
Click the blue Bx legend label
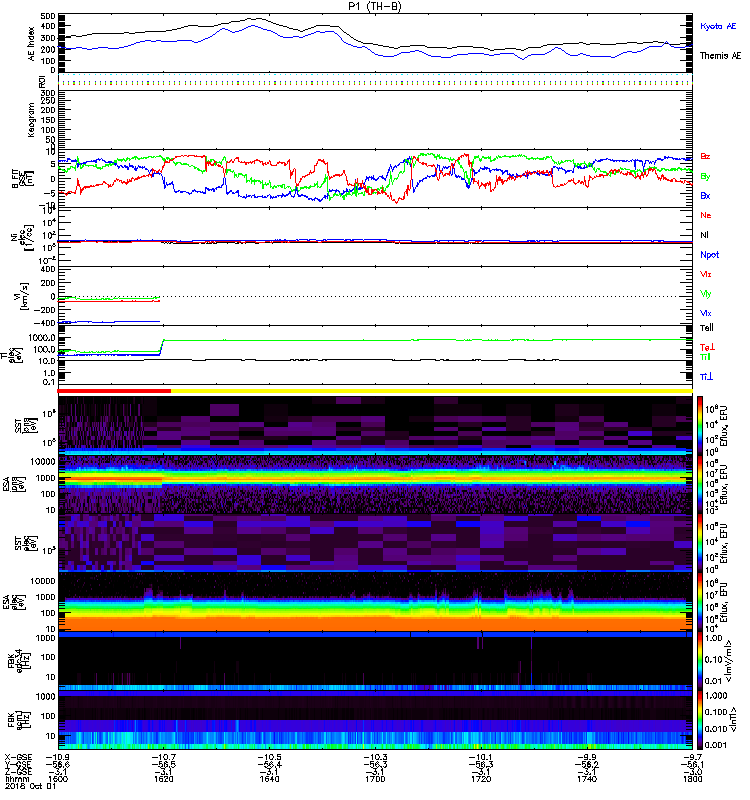click(x=705, y=195)
